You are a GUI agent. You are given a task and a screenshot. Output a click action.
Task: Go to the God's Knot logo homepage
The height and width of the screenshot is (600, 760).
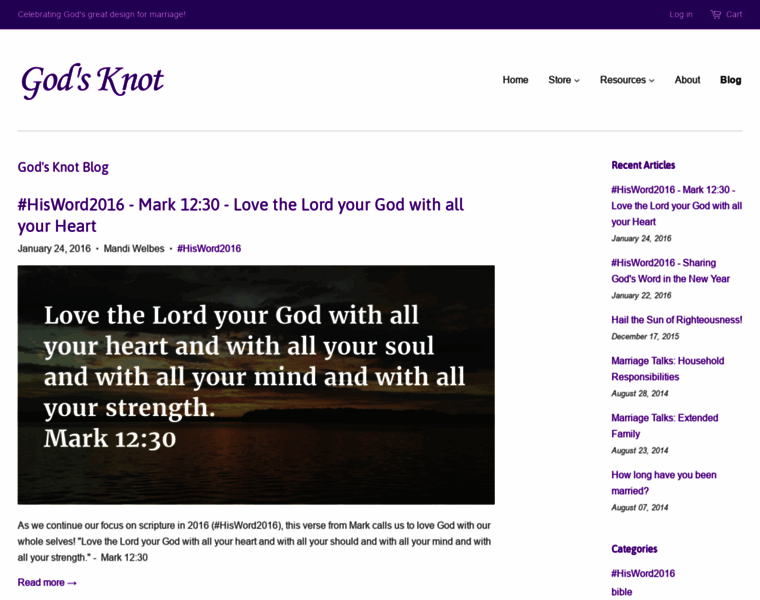pyautogui.click(x=92, y=81)
